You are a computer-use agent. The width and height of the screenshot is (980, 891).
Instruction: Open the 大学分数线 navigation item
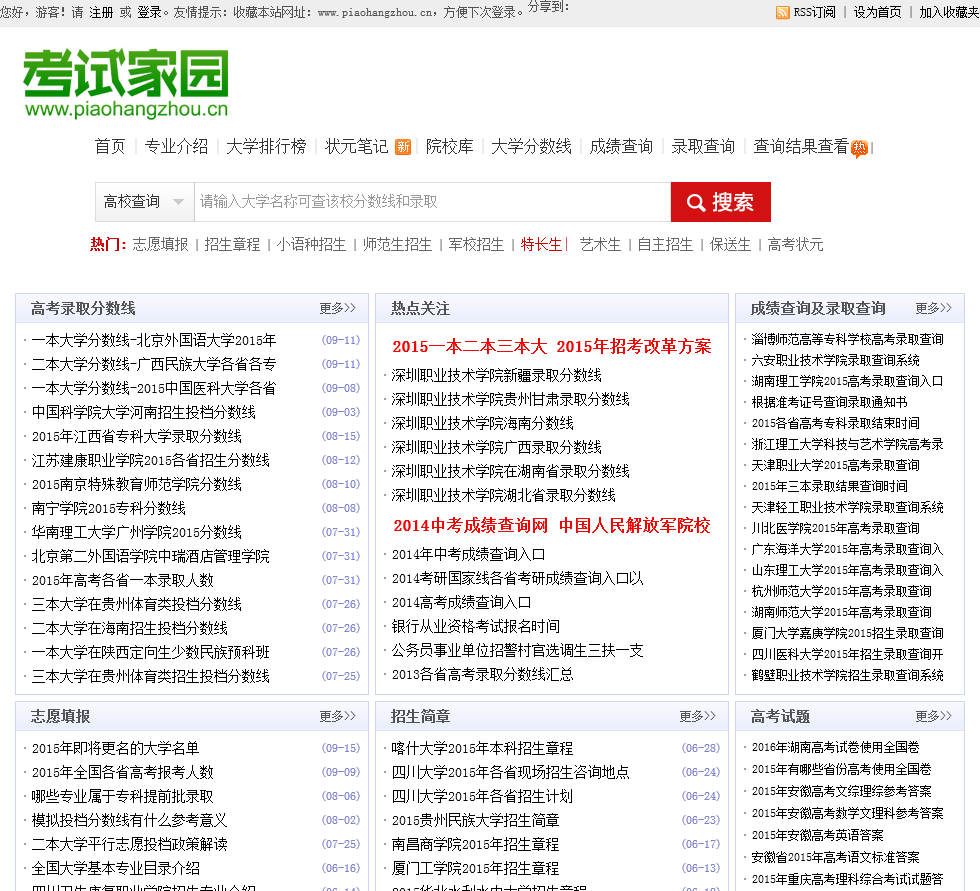pyautogui.click(x=531, y=147)
